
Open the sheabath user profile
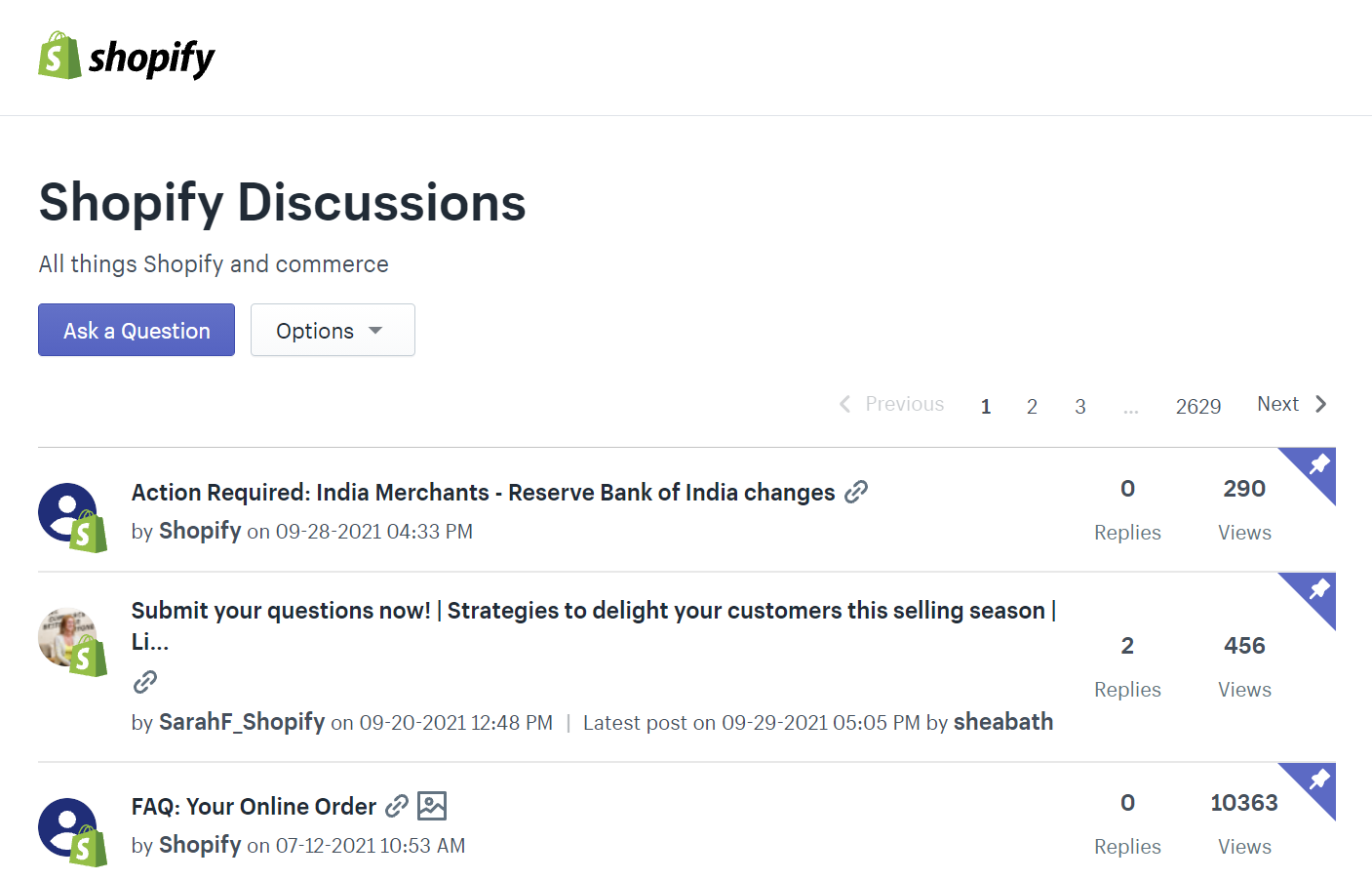pos(1003,722)
